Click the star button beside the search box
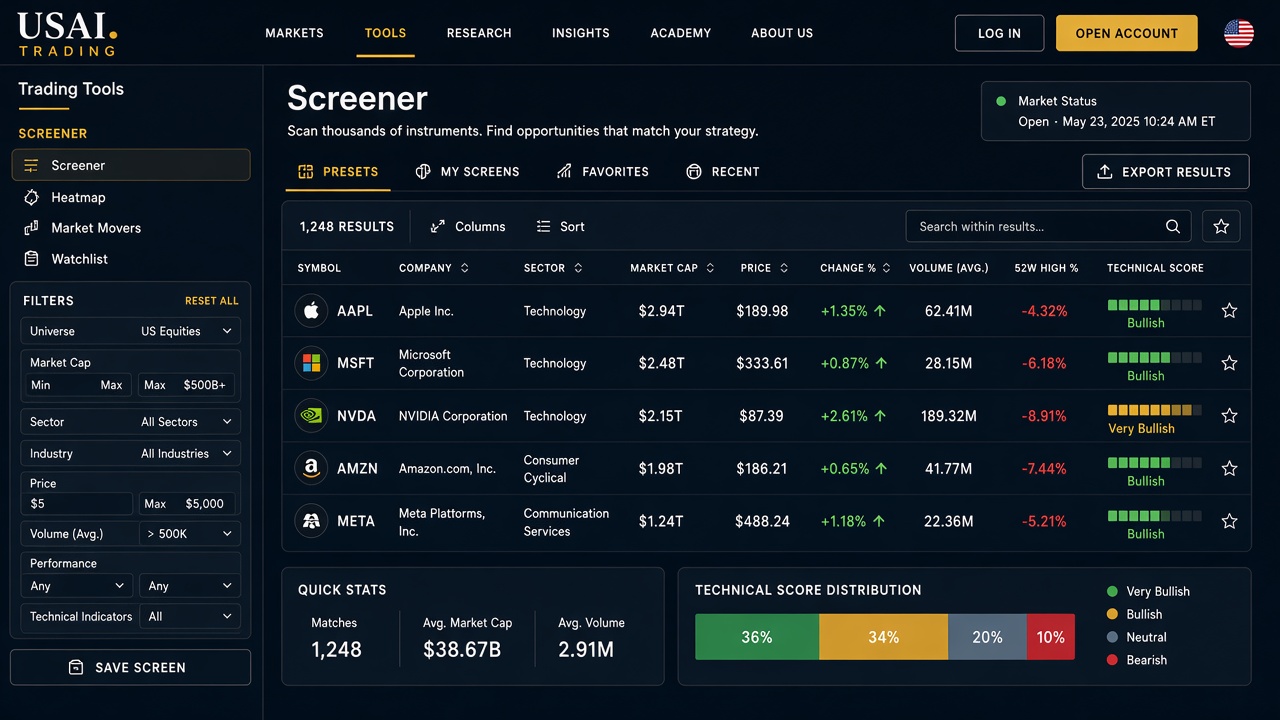Screen dimensions: 1280x720 [1221, 226]
